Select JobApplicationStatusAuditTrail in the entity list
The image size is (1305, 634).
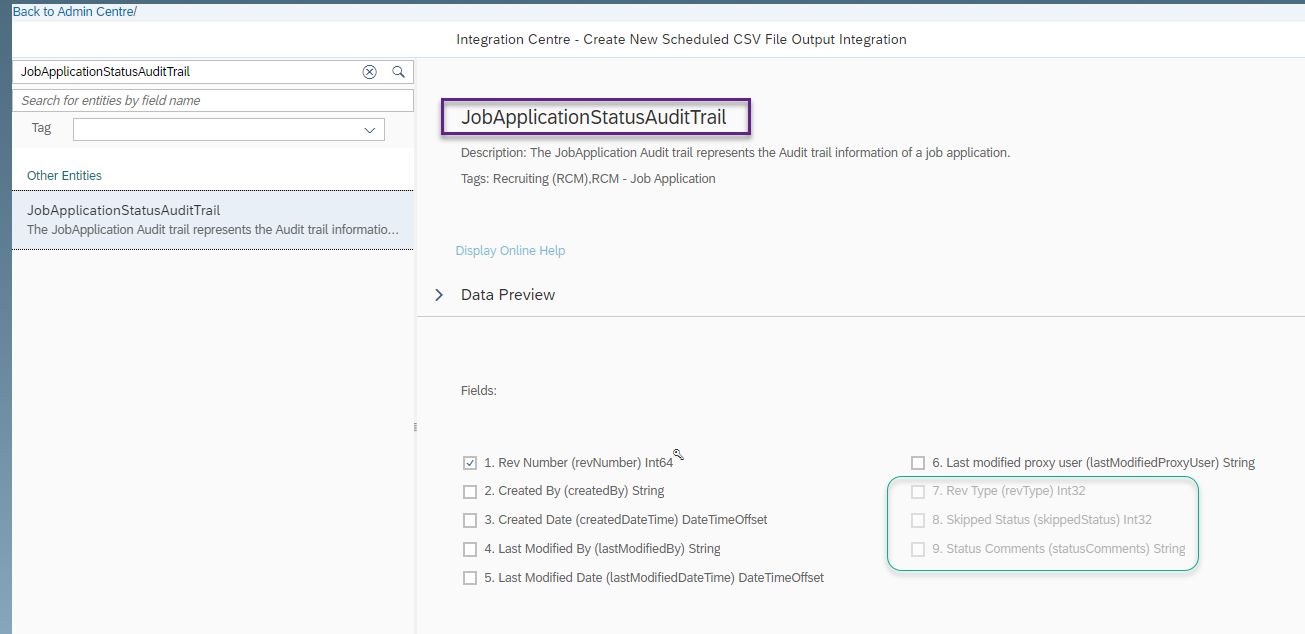pyautogui.click(x=213, y=220)
